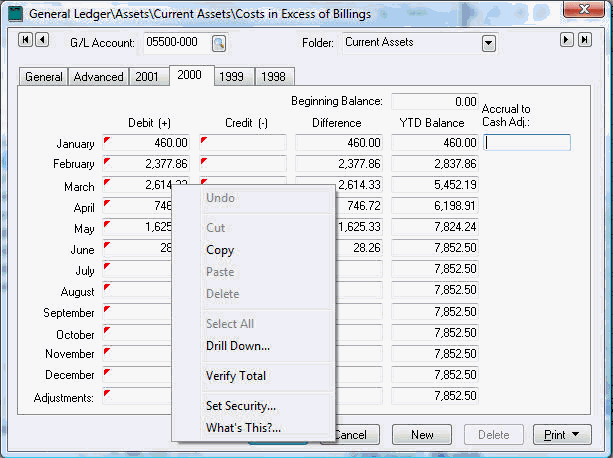Image resolution: width=613 pixels, height=458 pixels.
Task: Click the red flag on January Credit
Action: (x=204, y=140)
